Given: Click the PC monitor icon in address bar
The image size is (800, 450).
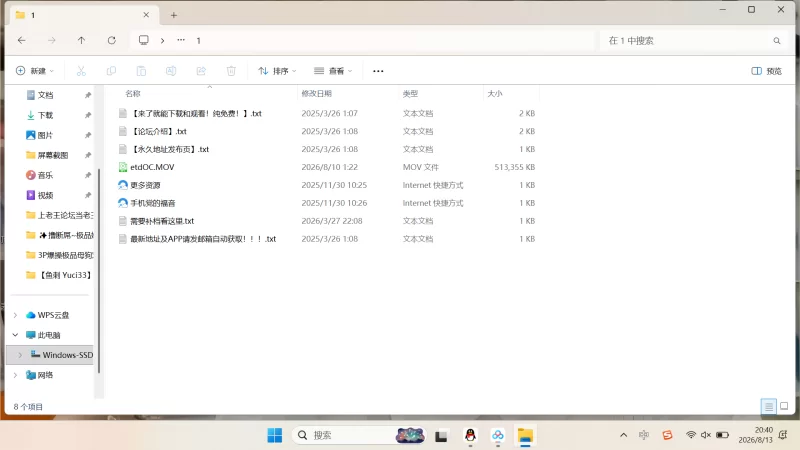Looking at the screenshot, I should click(x=144, y=40).
